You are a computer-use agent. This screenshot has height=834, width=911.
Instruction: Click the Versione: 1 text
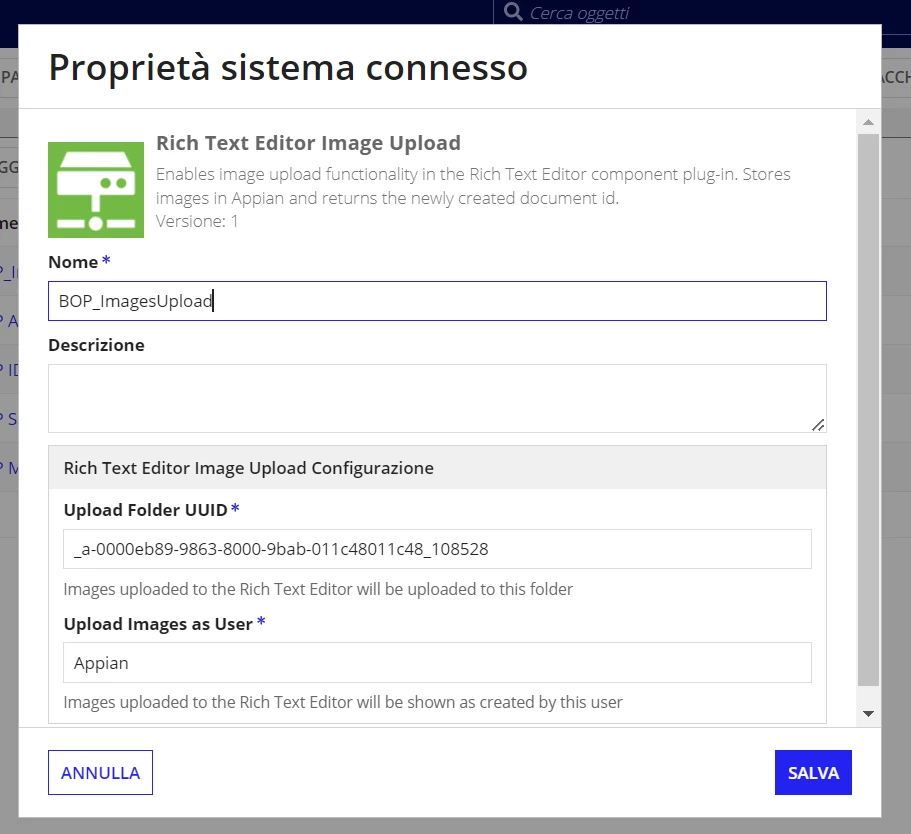[x=197, y=221]
